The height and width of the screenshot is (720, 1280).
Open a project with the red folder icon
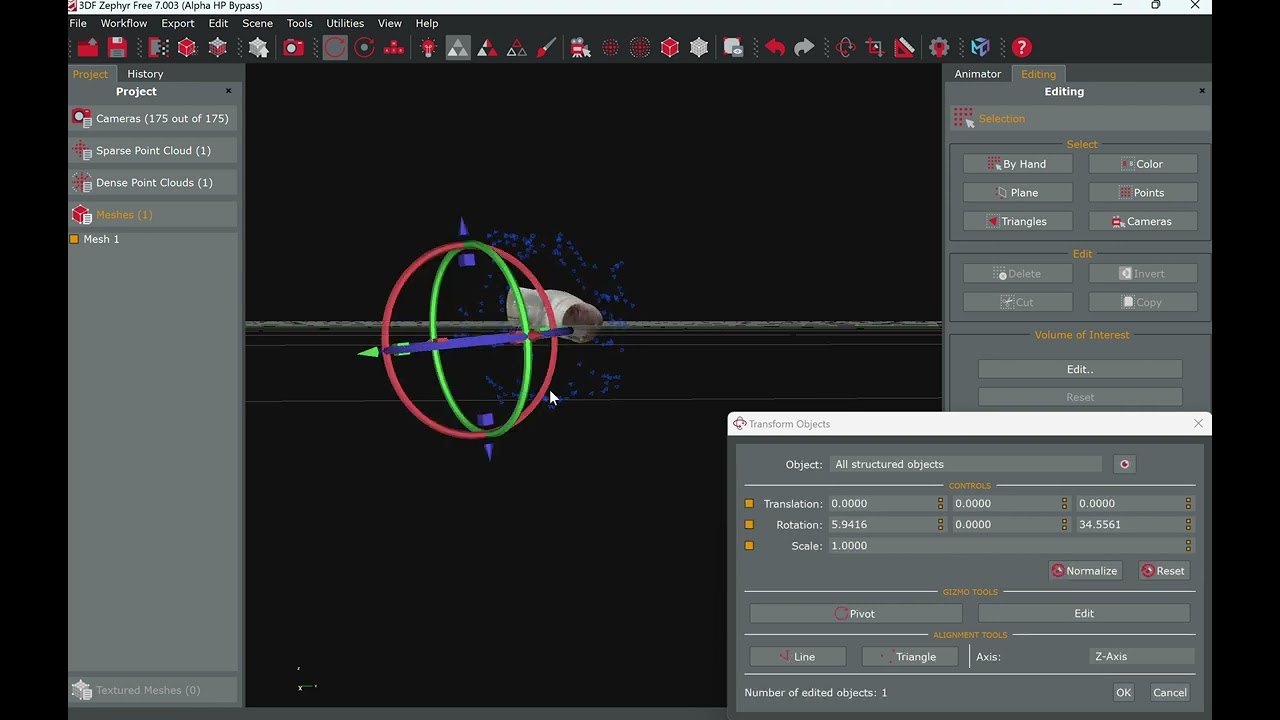[x=88, y=47]
